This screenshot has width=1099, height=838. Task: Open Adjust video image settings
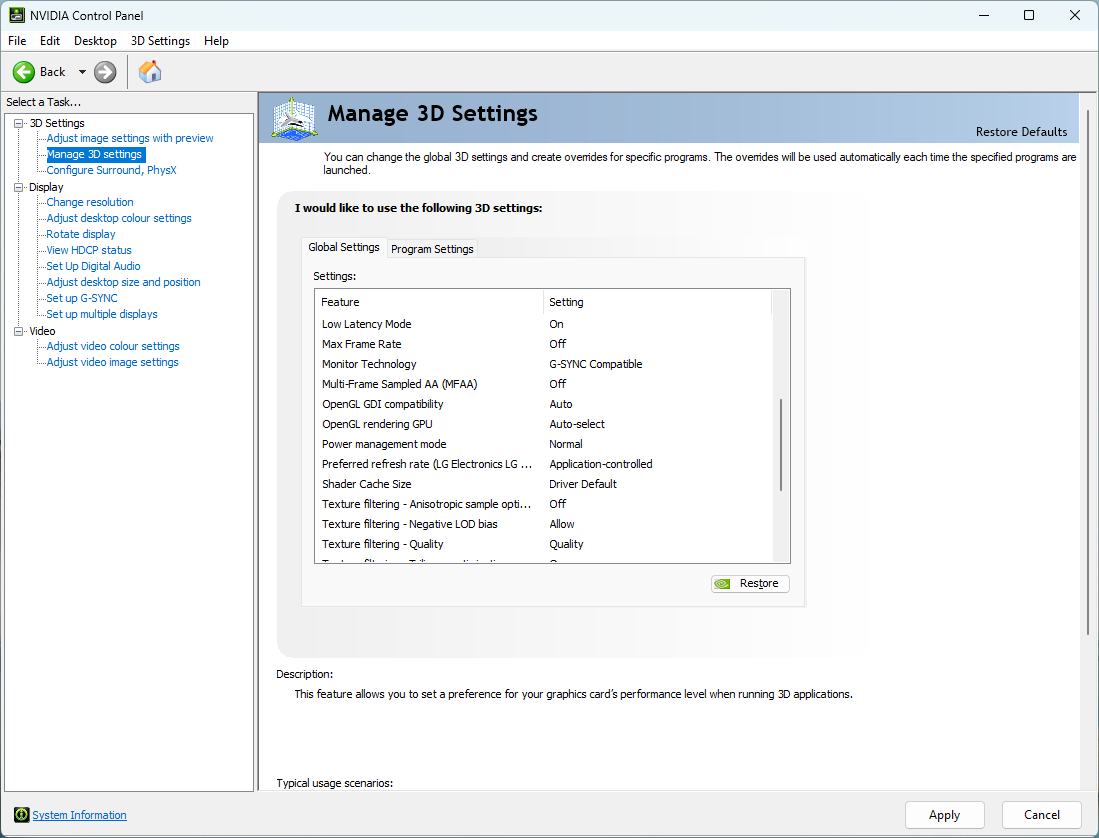click(112, 362)
